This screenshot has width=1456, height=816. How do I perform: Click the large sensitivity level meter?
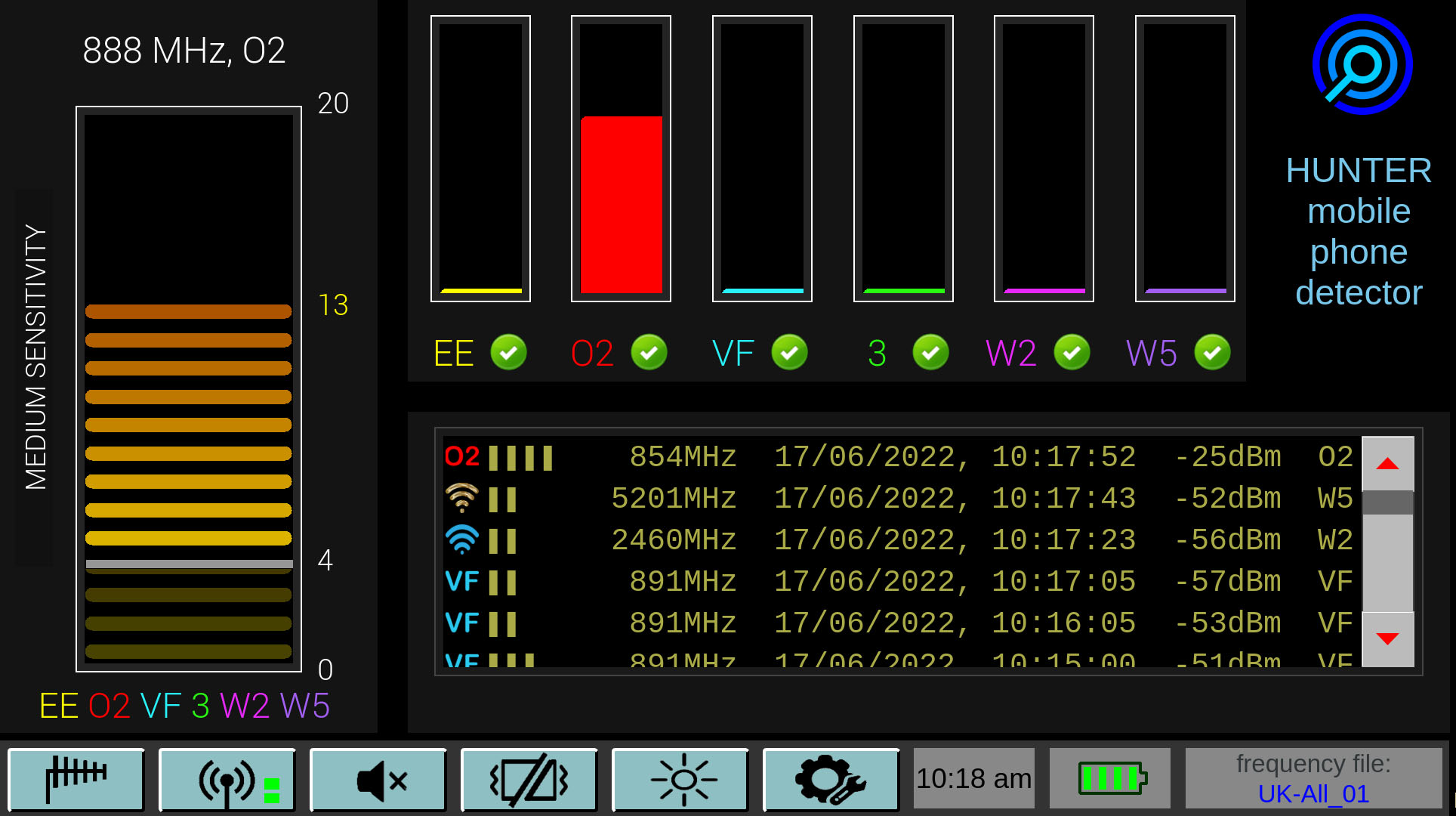(x=189, y=389)
